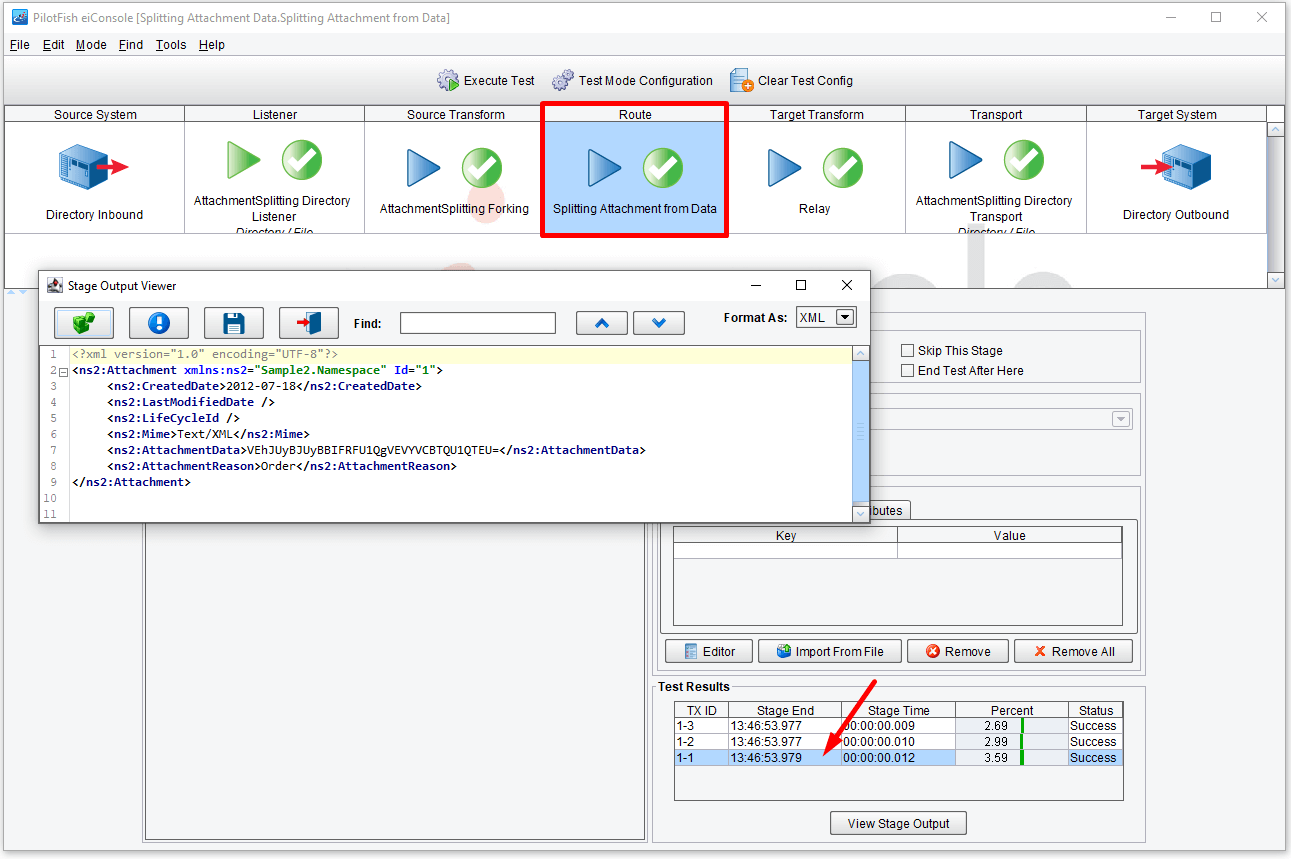Click the Remove All button
This screenshot has width=1291, height=859.
tap(1074, 652)
